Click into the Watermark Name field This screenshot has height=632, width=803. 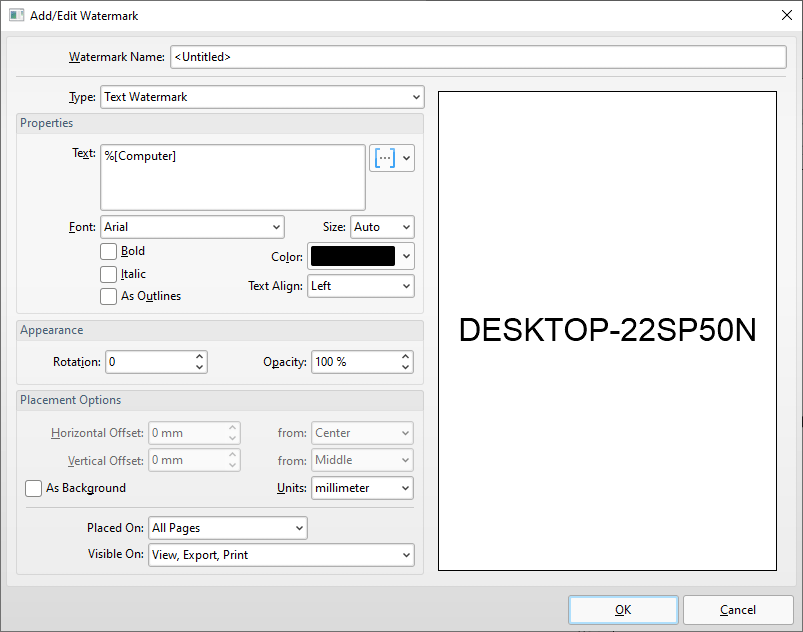point(478,57)
